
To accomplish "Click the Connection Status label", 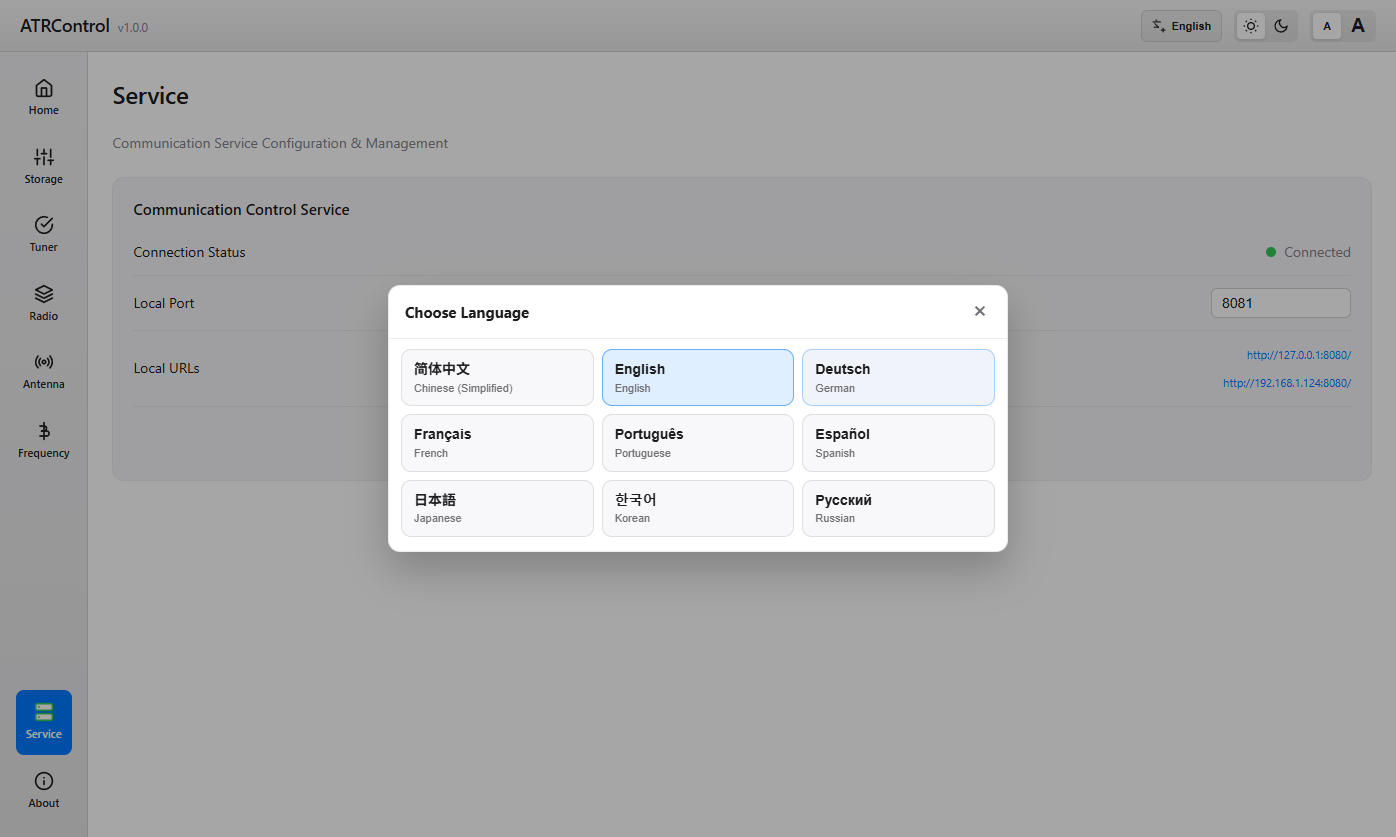I will (x=189, y=252).
